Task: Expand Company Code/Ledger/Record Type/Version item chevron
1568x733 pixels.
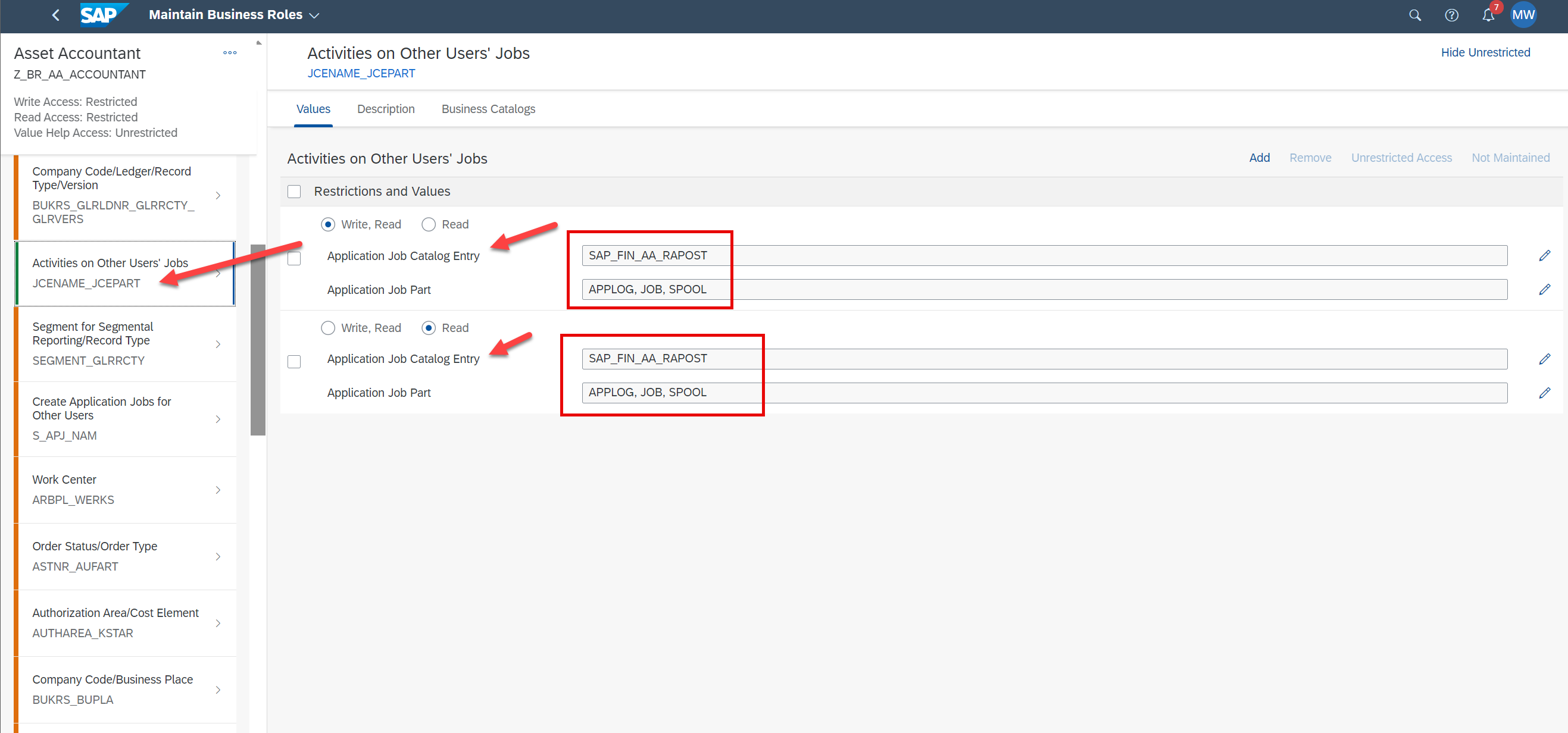Action: coord(218,195)
